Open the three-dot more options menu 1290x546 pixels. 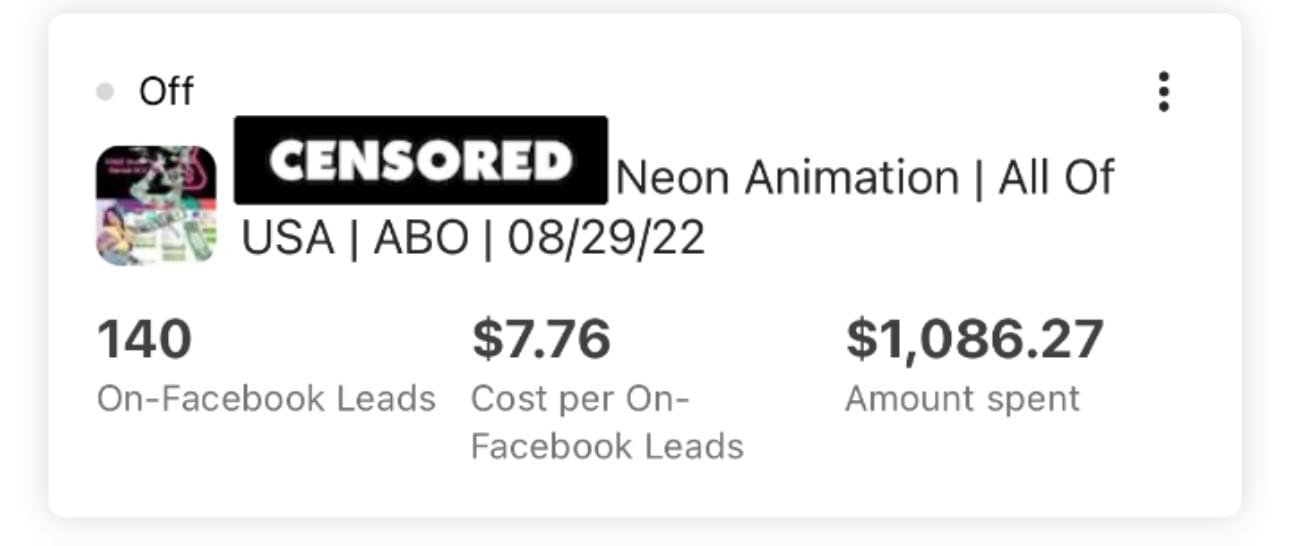(x=1163, y=92)
